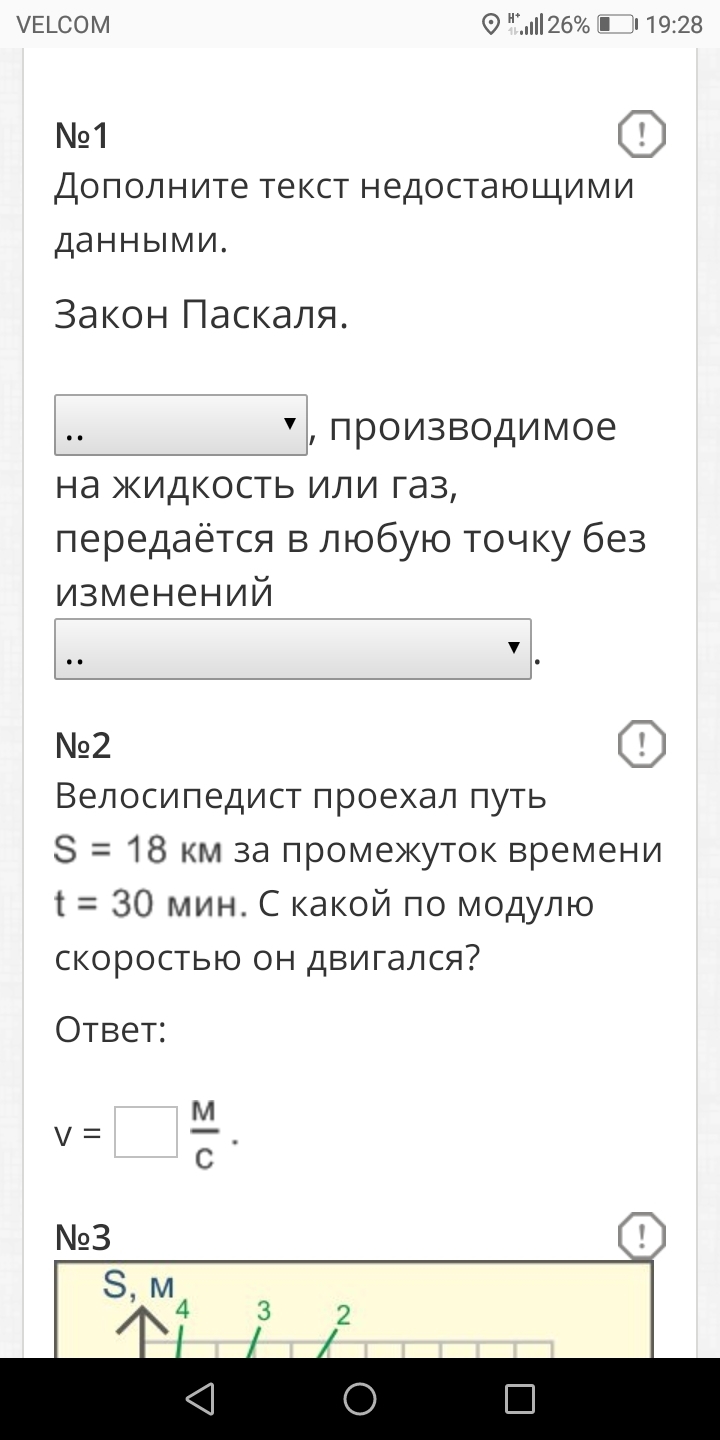The width and height of the screenshot is (720, 1440).
Task: Tap the battery icon in the status bar
Action: pos(617,25)
